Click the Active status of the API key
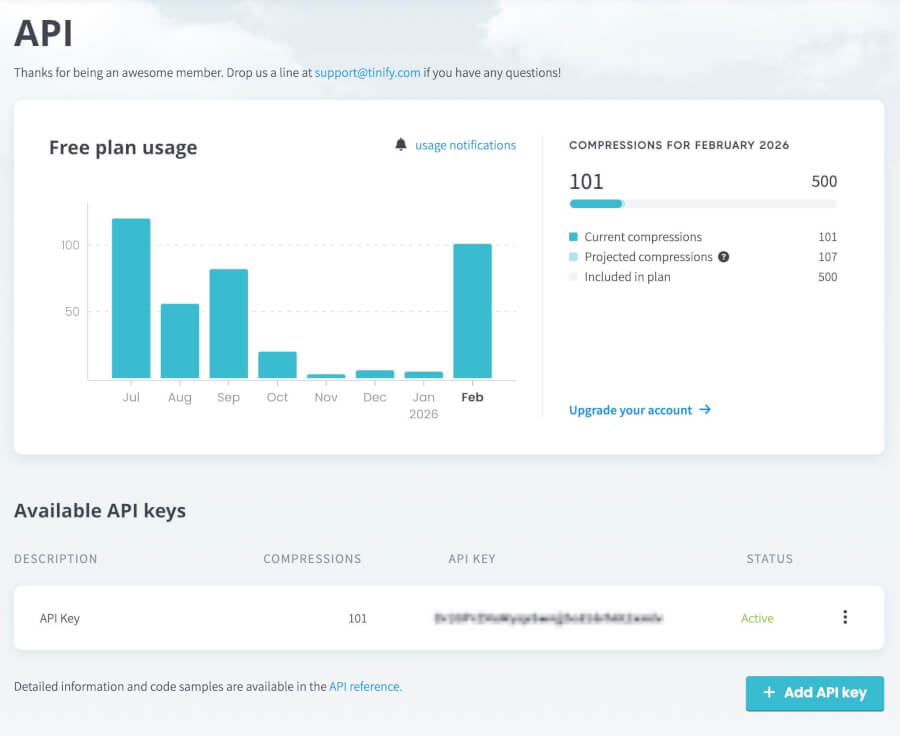The height and width of the screenshot is (736, 900). [757, 618]
